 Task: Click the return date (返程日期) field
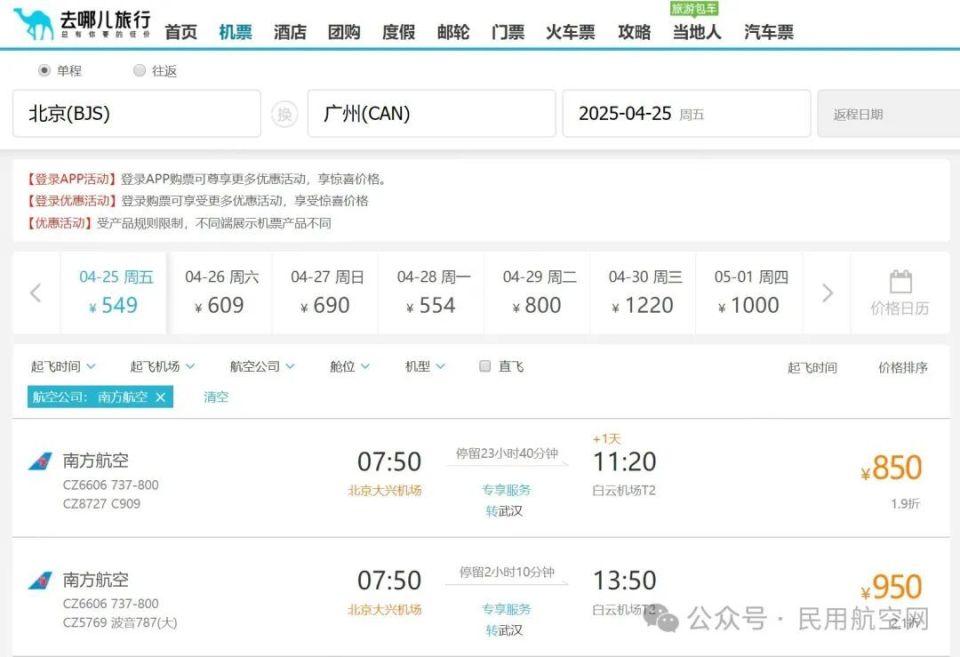[x=889, y=114]
